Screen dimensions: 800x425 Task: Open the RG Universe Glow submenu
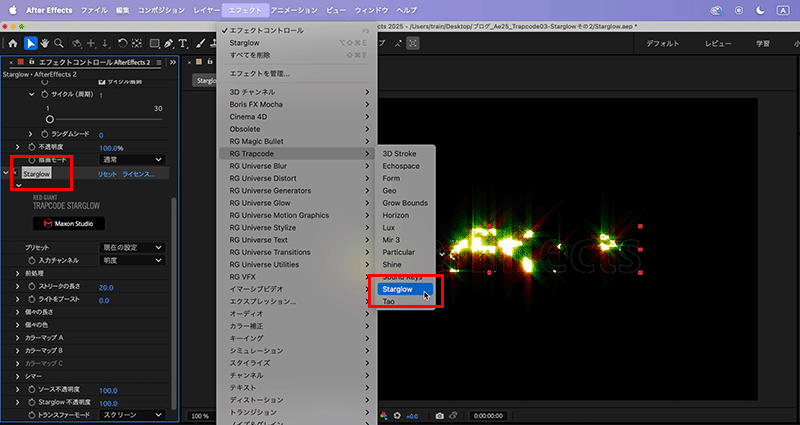(297, 203)
